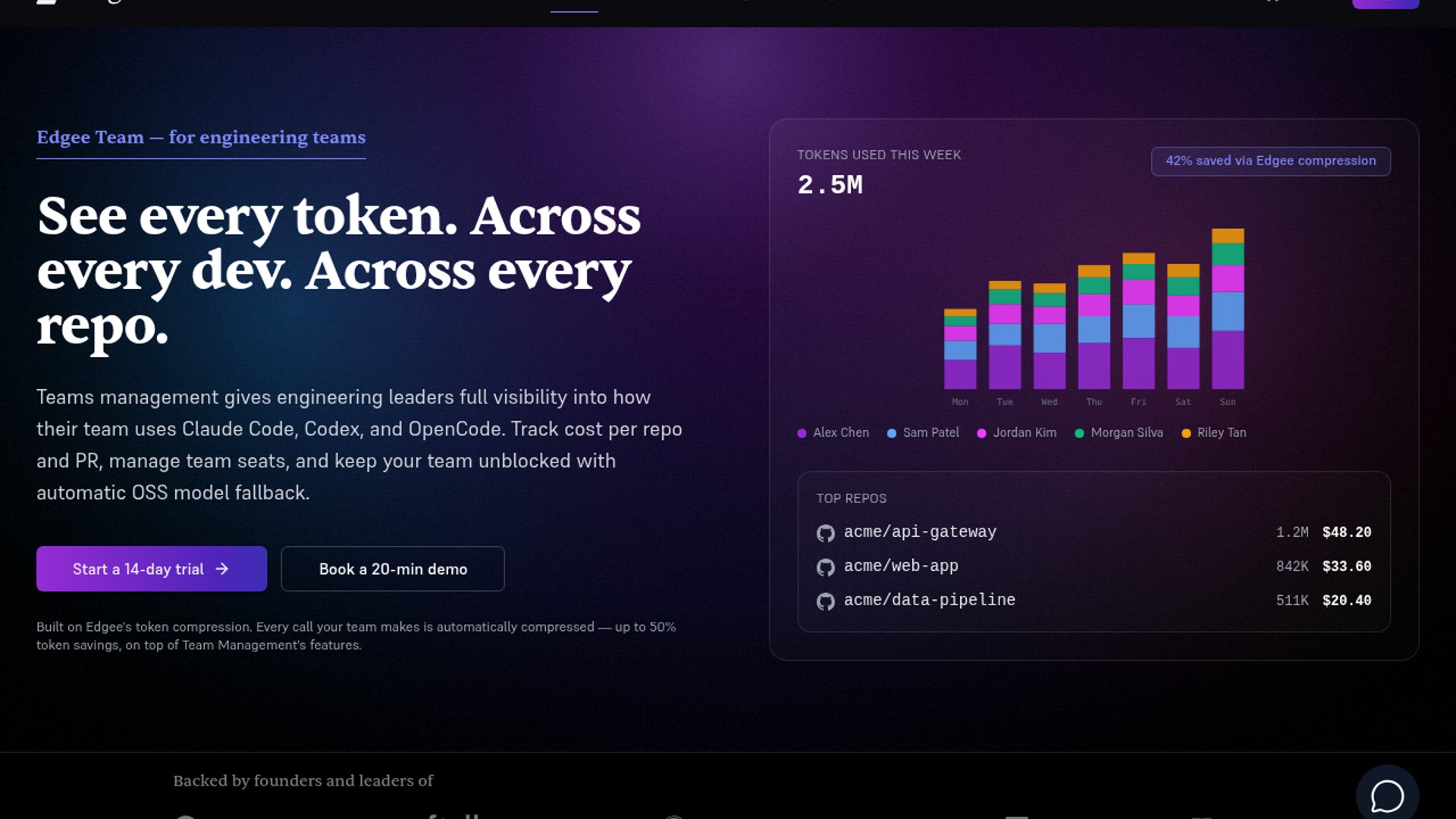Click Alex Chen purple legend dot
1456x819 pixels.
click(x=802, y=433)
